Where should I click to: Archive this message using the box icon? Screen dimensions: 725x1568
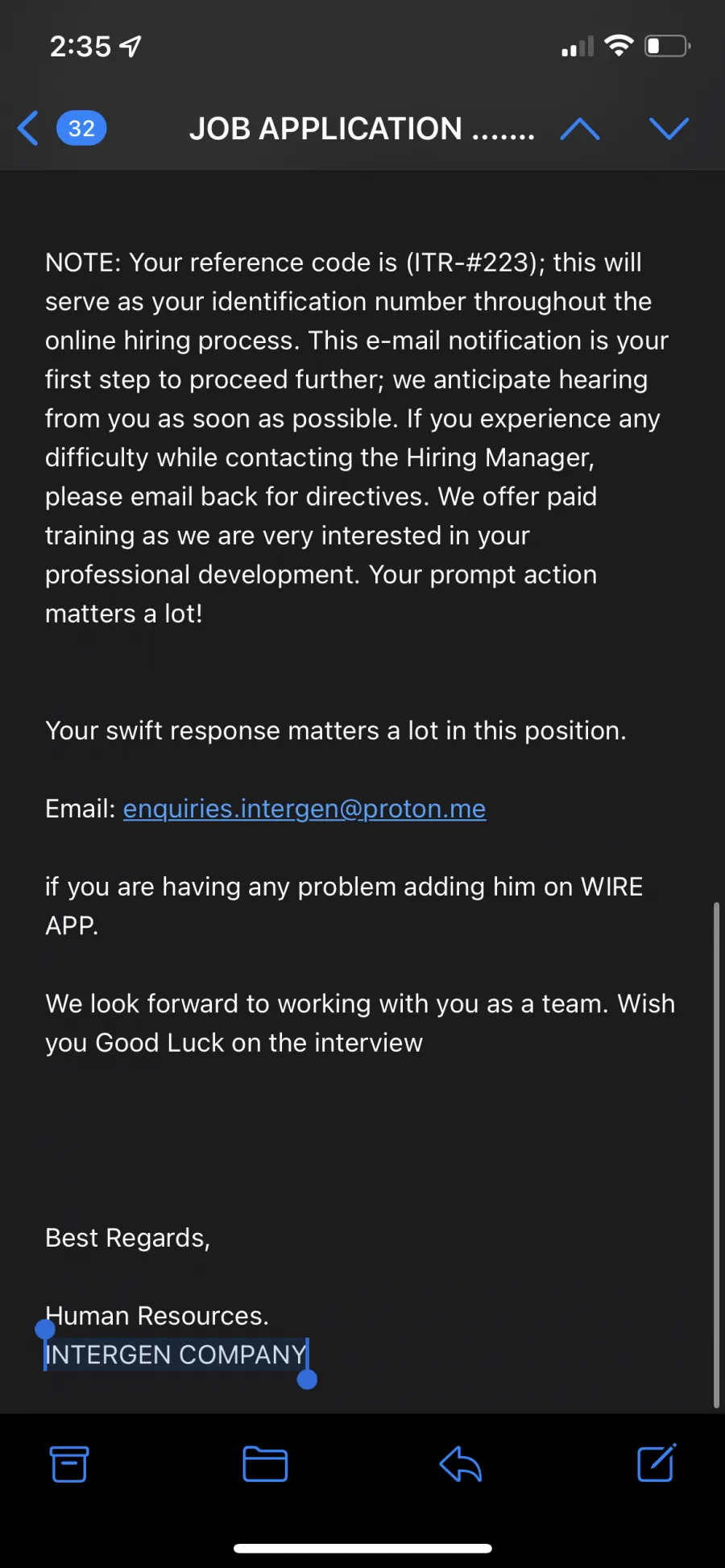69,1464
